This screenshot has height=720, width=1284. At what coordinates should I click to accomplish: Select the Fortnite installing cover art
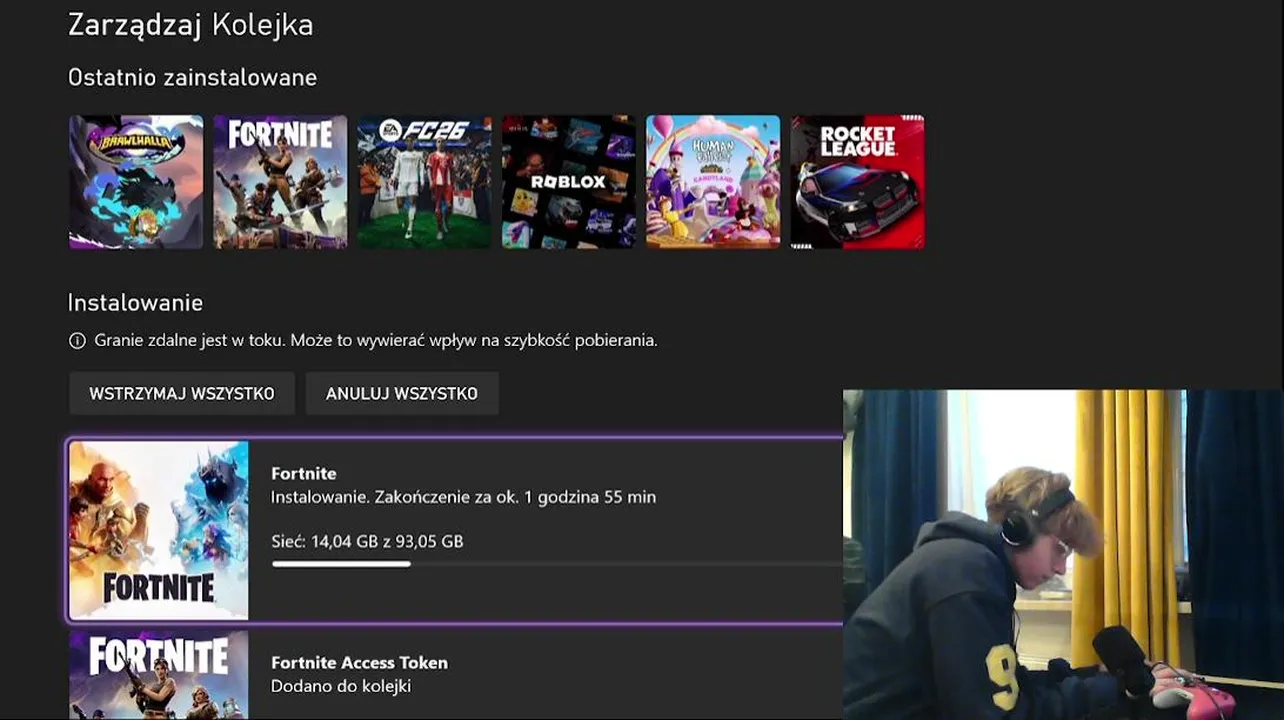[159, 530]
